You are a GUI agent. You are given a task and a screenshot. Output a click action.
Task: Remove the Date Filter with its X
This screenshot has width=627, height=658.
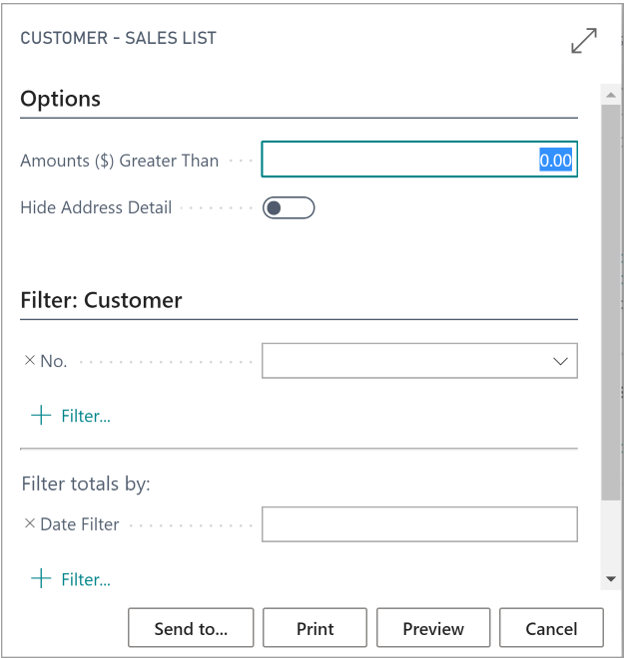click(x=30, y=523)
